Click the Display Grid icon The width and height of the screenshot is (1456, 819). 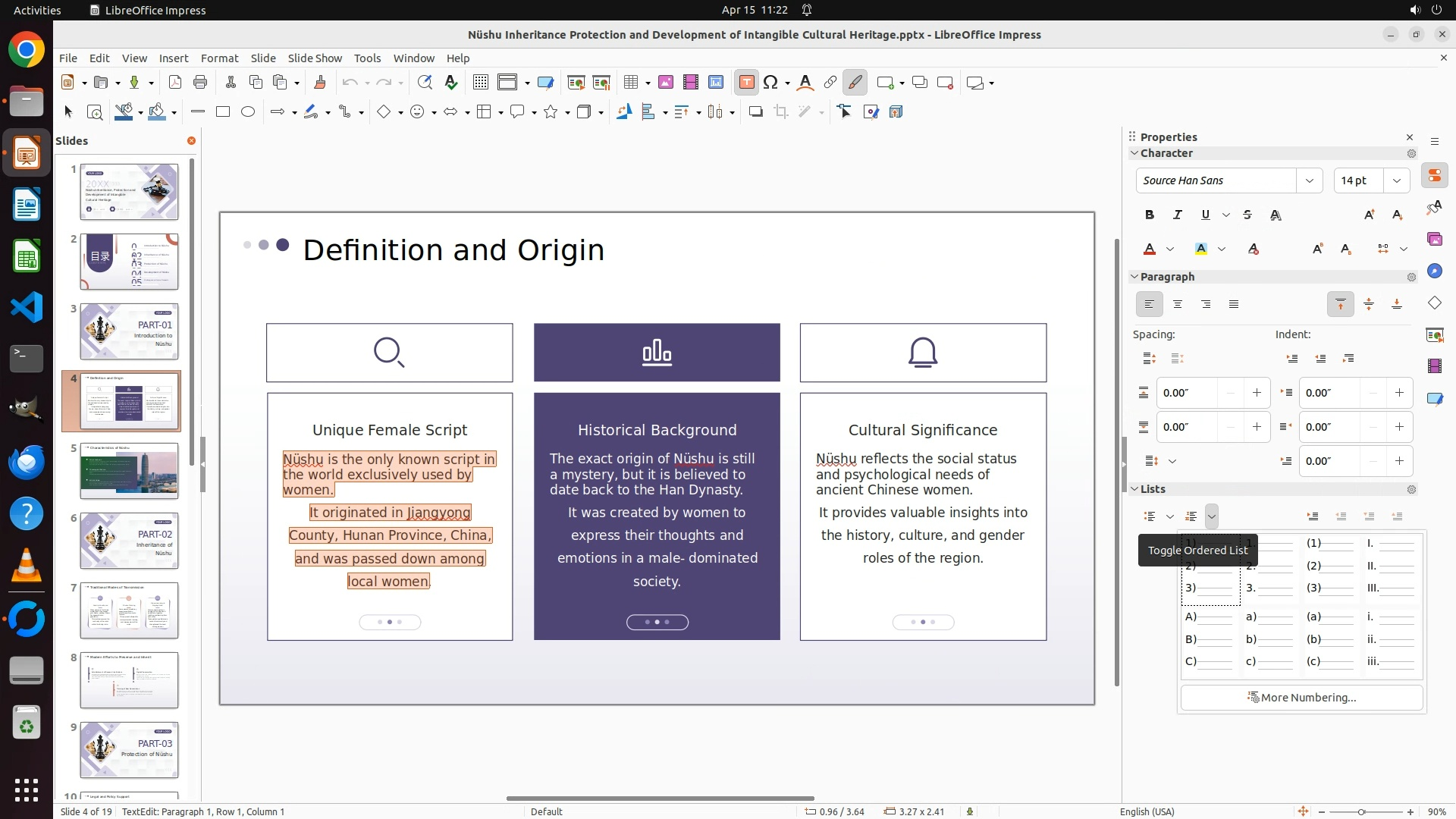480,83
